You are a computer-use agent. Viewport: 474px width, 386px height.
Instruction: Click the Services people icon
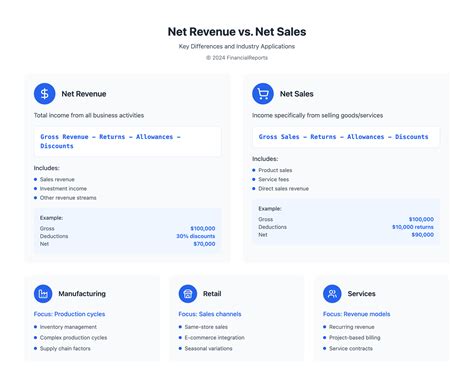[x=332, y=294]
